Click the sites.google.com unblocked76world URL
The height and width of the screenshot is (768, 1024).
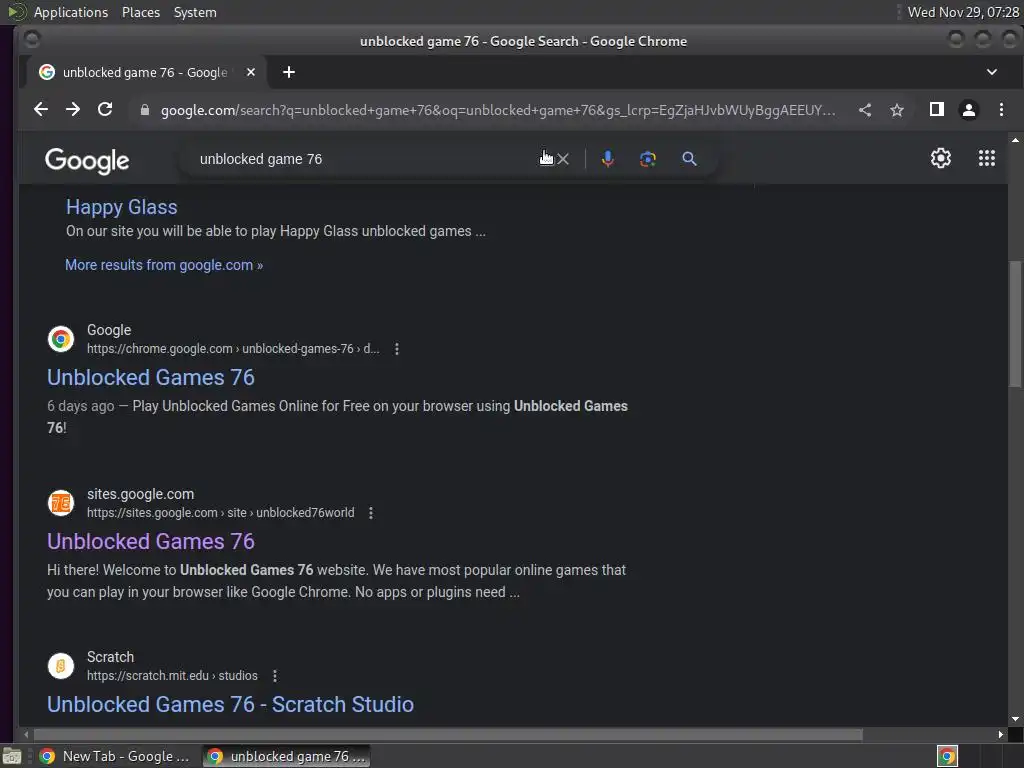221,513
